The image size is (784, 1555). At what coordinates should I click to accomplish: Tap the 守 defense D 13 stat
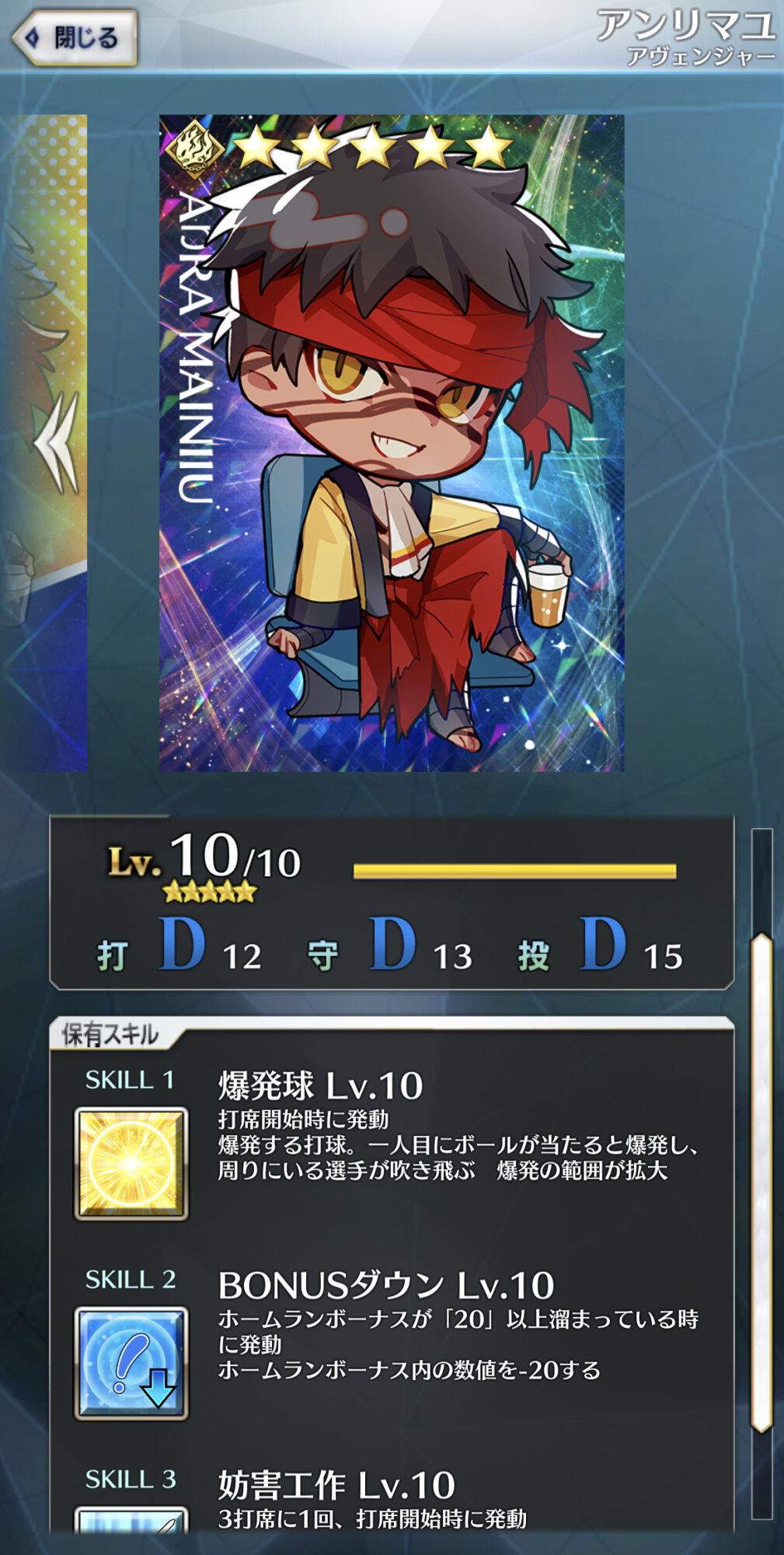(x=390, y=945)
